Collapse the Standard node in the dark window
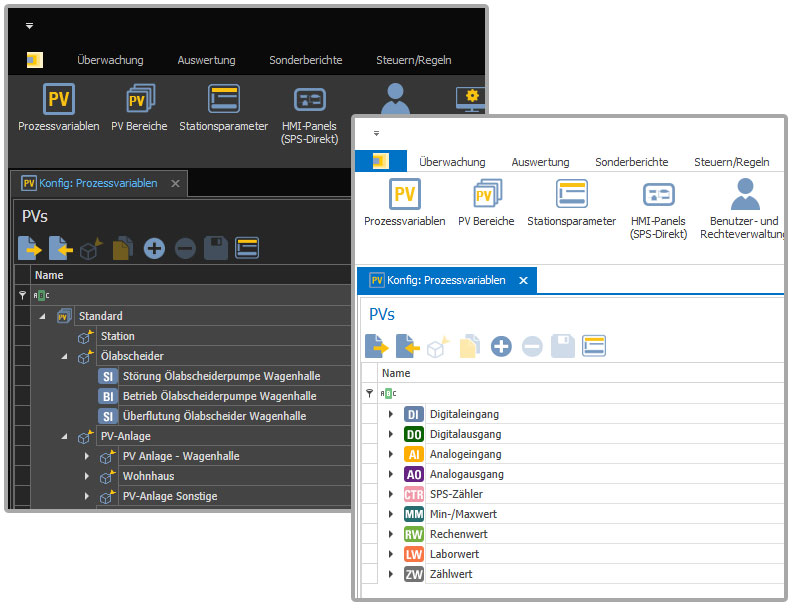Screen dimensions: 800x608 pyautogui.click(x=43, y=316)
